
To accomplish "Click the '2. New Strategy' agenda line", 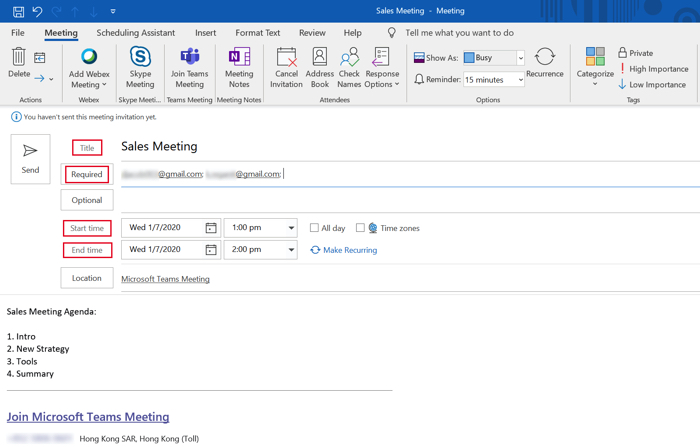I will coord(38,349).
